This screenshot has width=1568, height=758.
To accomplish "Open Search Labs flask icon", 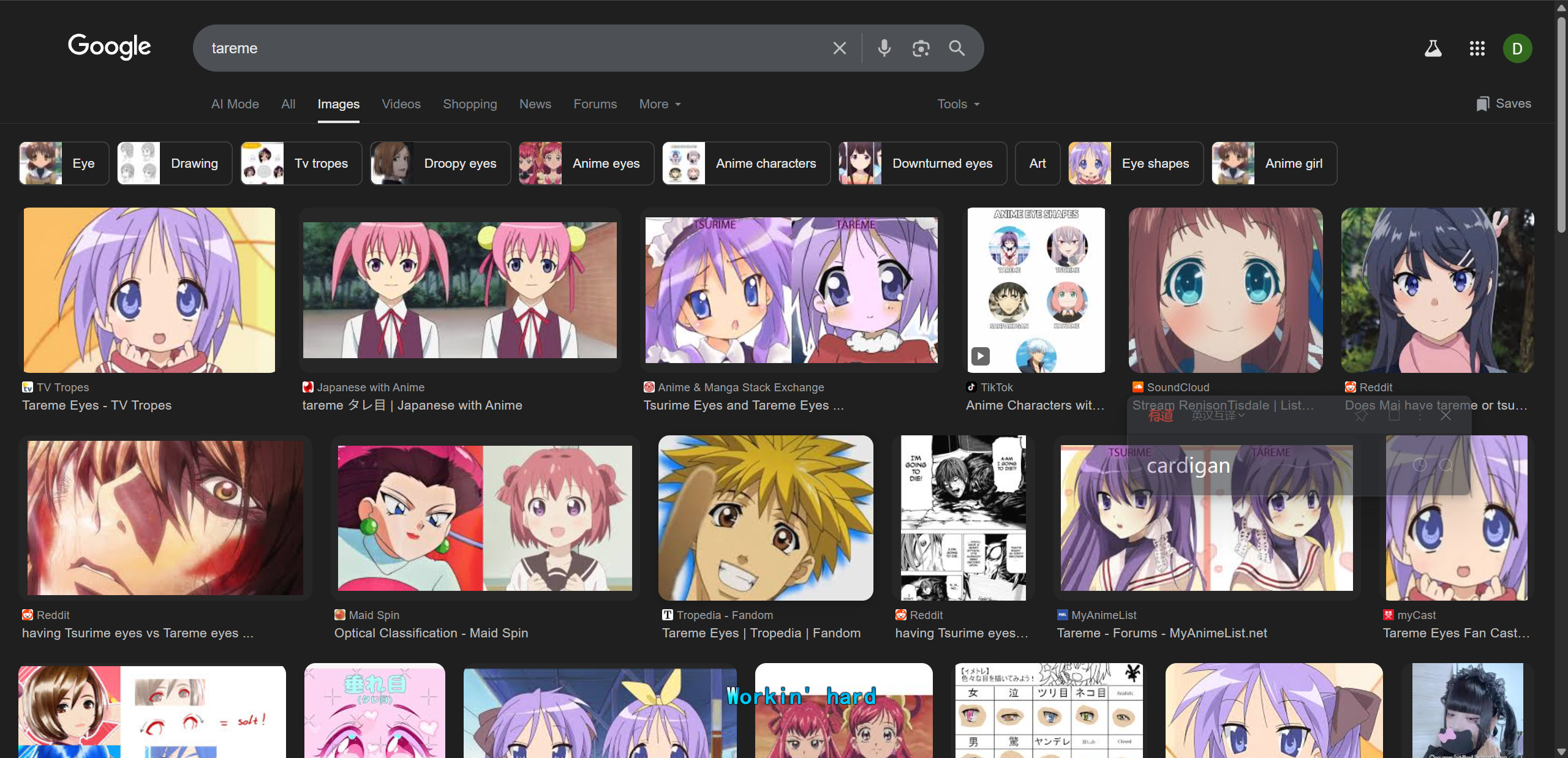I will click(x=1433, y=48).
